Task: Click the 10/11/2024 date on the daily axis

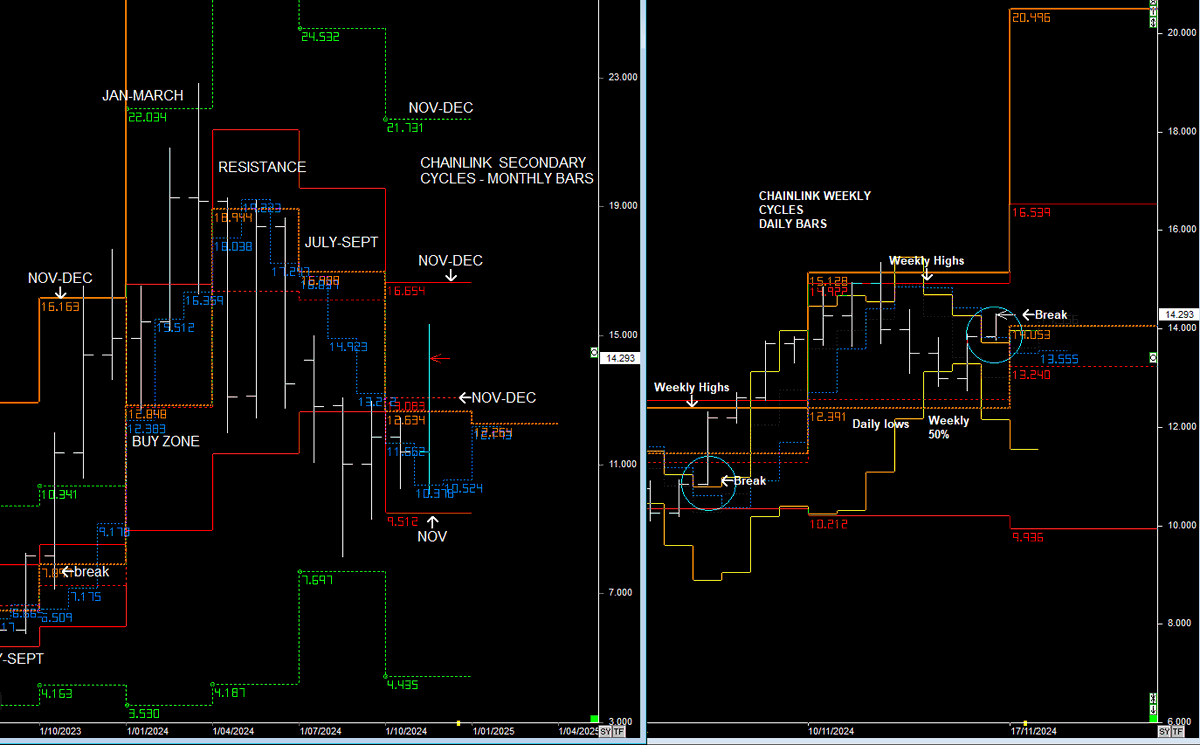Action: (x=831, y=731)
